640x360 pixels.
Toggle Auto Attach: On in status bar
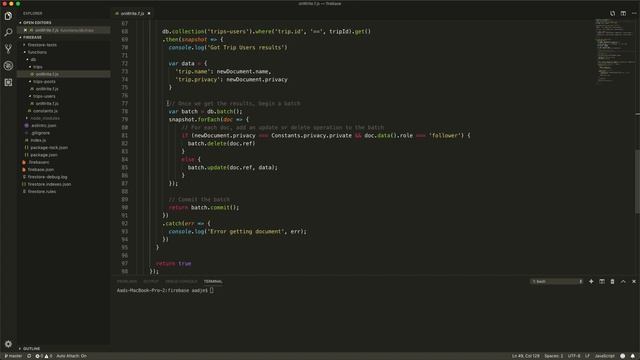pos(71,356)
